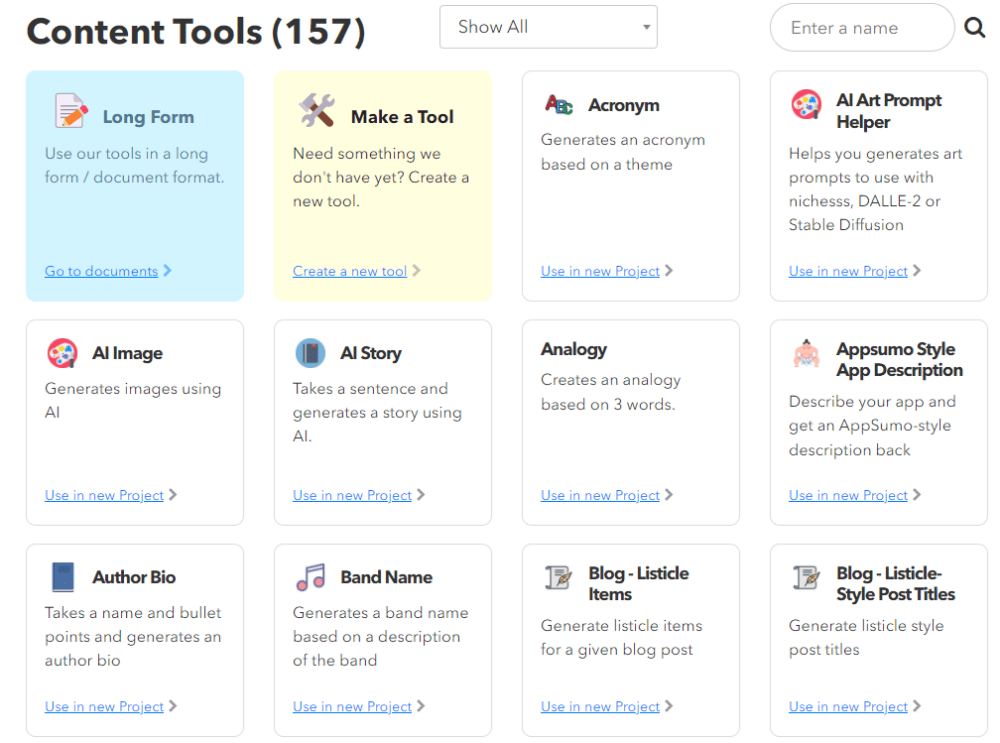
Task: Click the AI Art Prompt Helper palette icon
Action: (806, 105)
